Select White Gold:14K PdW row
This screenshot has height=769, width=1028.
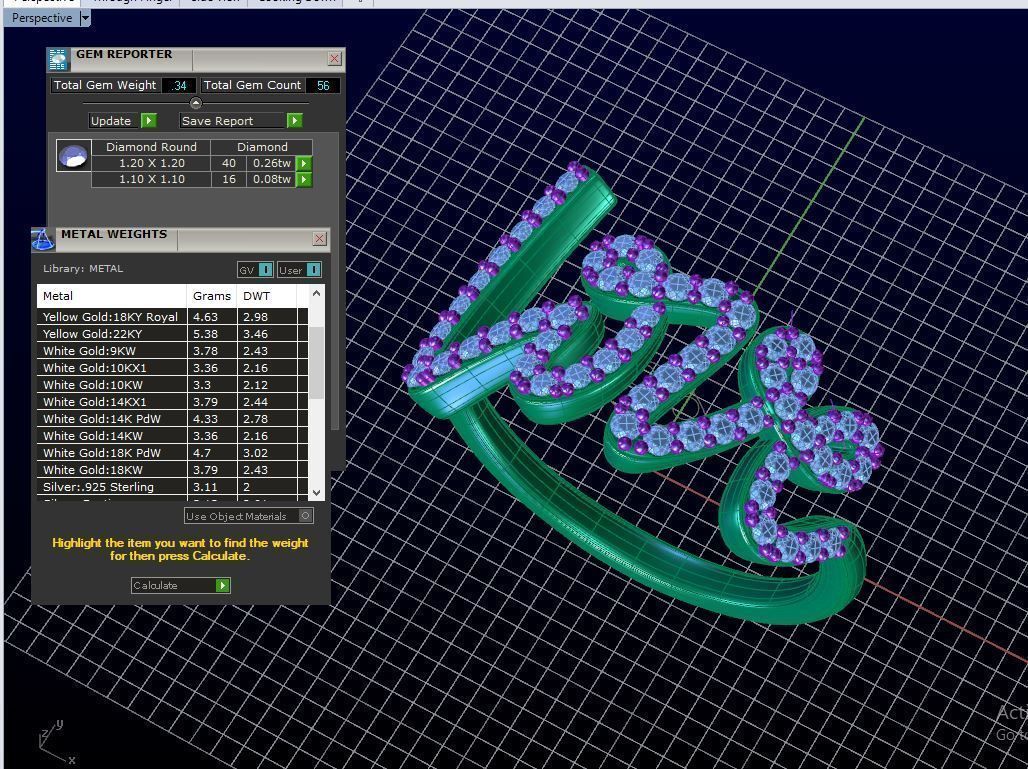(172, 419)
